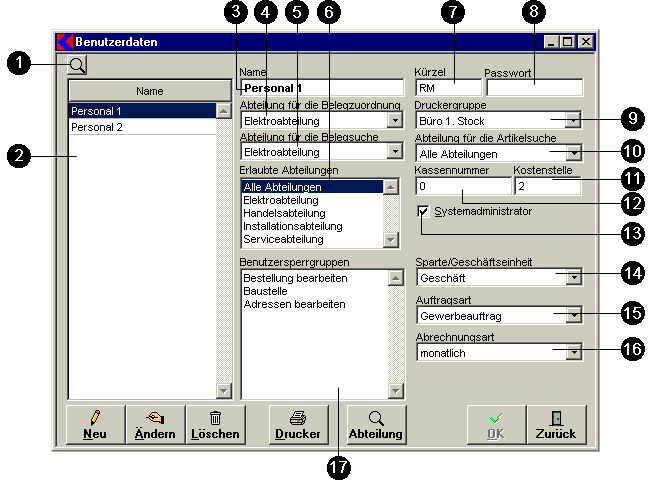Image resolution: width=652 pixels, height=482 pixels.
Task: Click the greyed OK checkmark button
Action: tap(496, 424)
